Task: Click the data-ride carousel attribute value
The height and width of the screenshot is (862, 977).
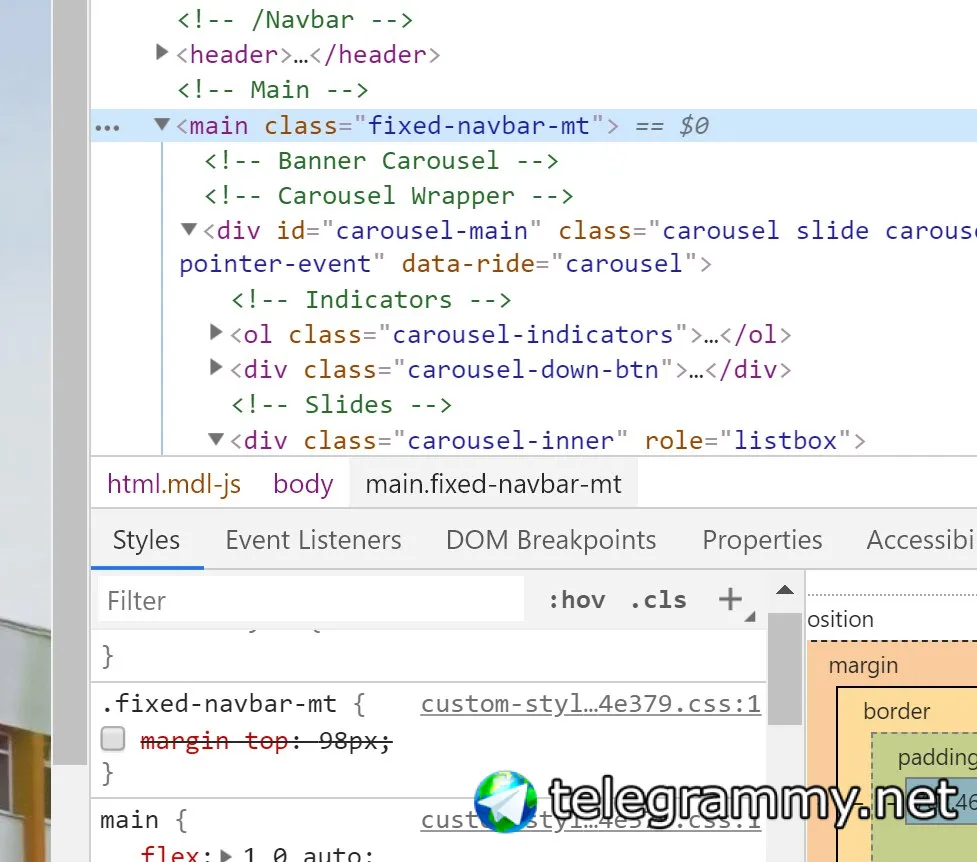Action: 624,264
